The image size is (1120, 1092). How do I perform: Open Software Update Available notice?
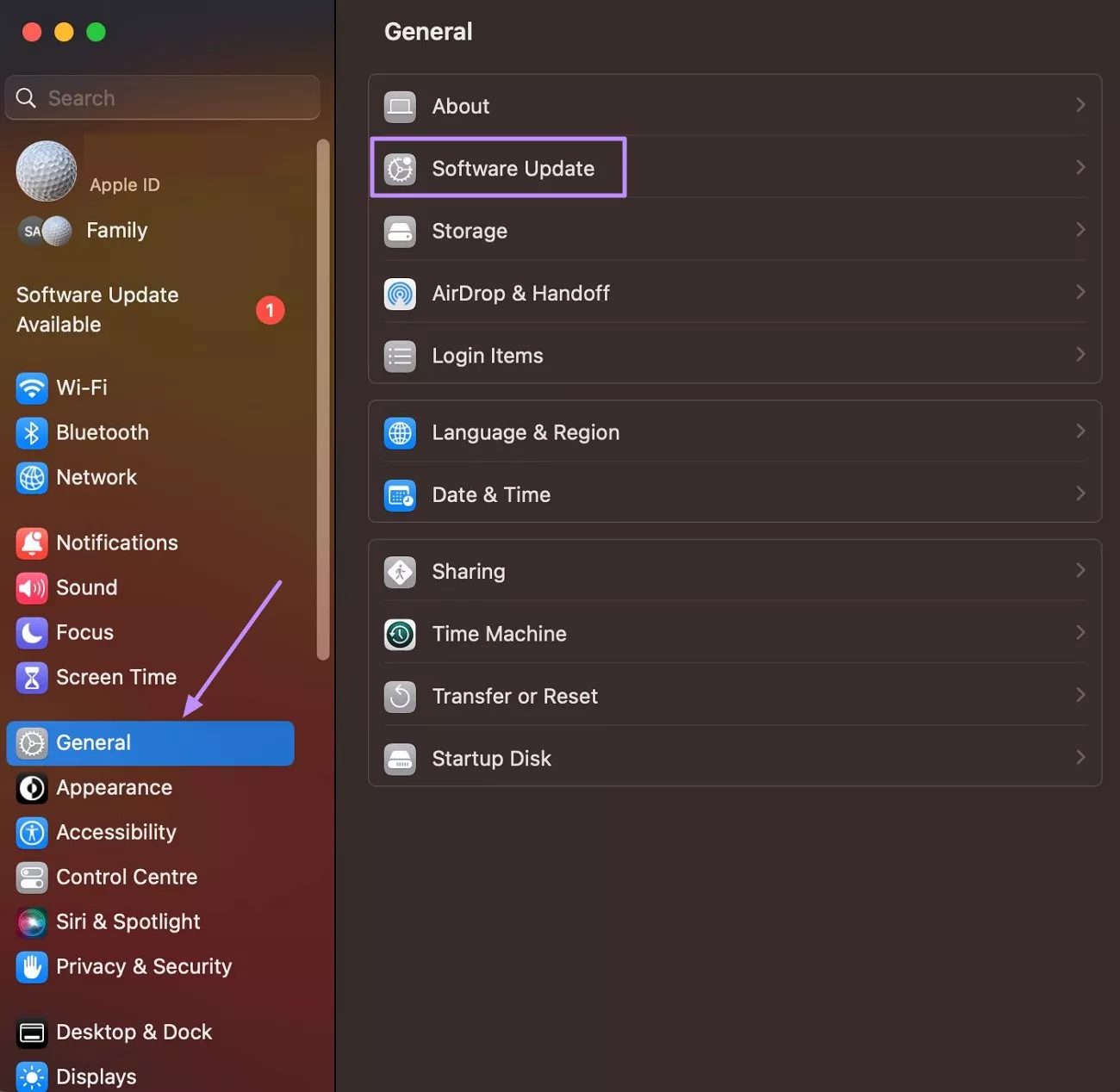tap(150, 310)
